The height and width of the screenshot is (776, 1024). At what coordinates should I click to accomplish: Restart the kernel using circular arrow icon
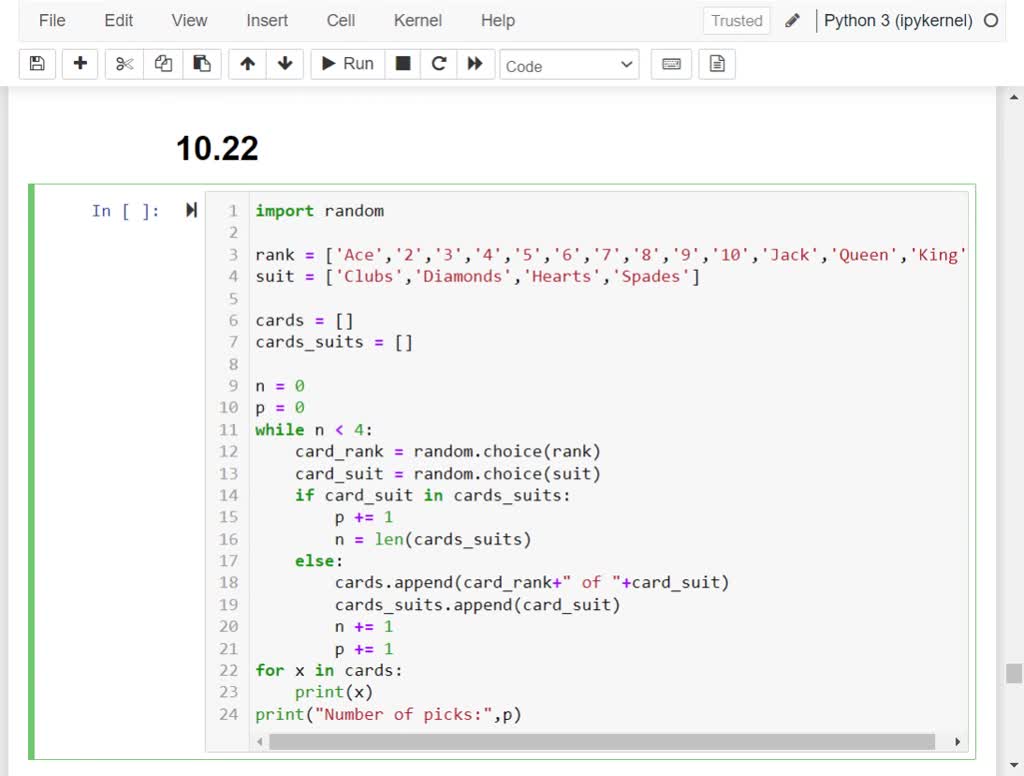tap(438, 64)
